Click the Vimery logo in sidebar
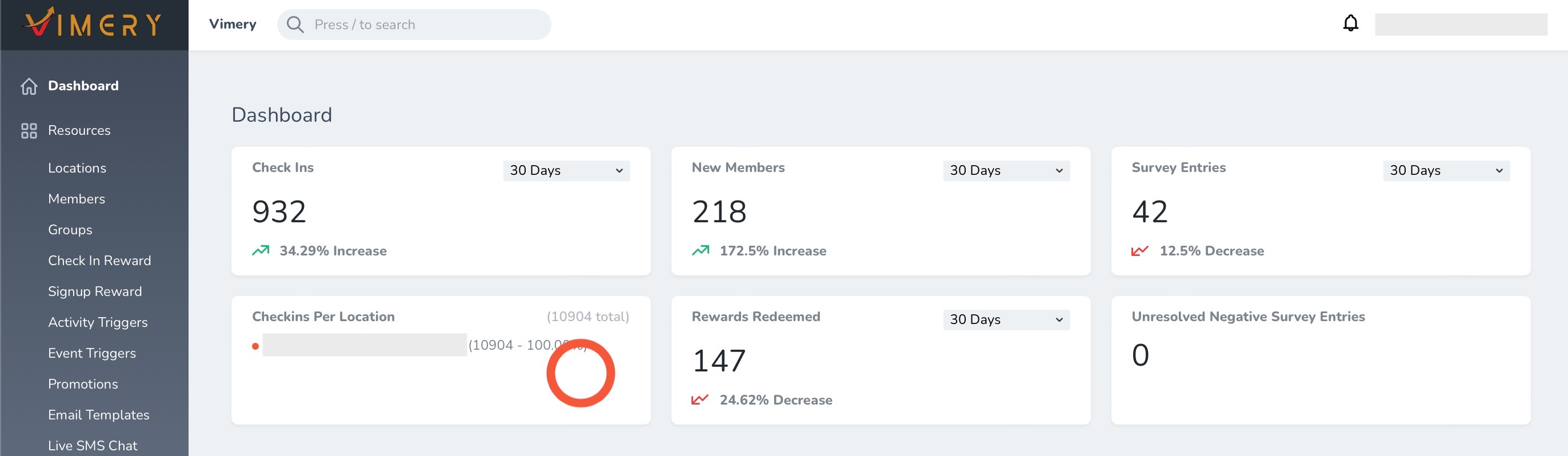1568x456 pixels. (93, 24)
